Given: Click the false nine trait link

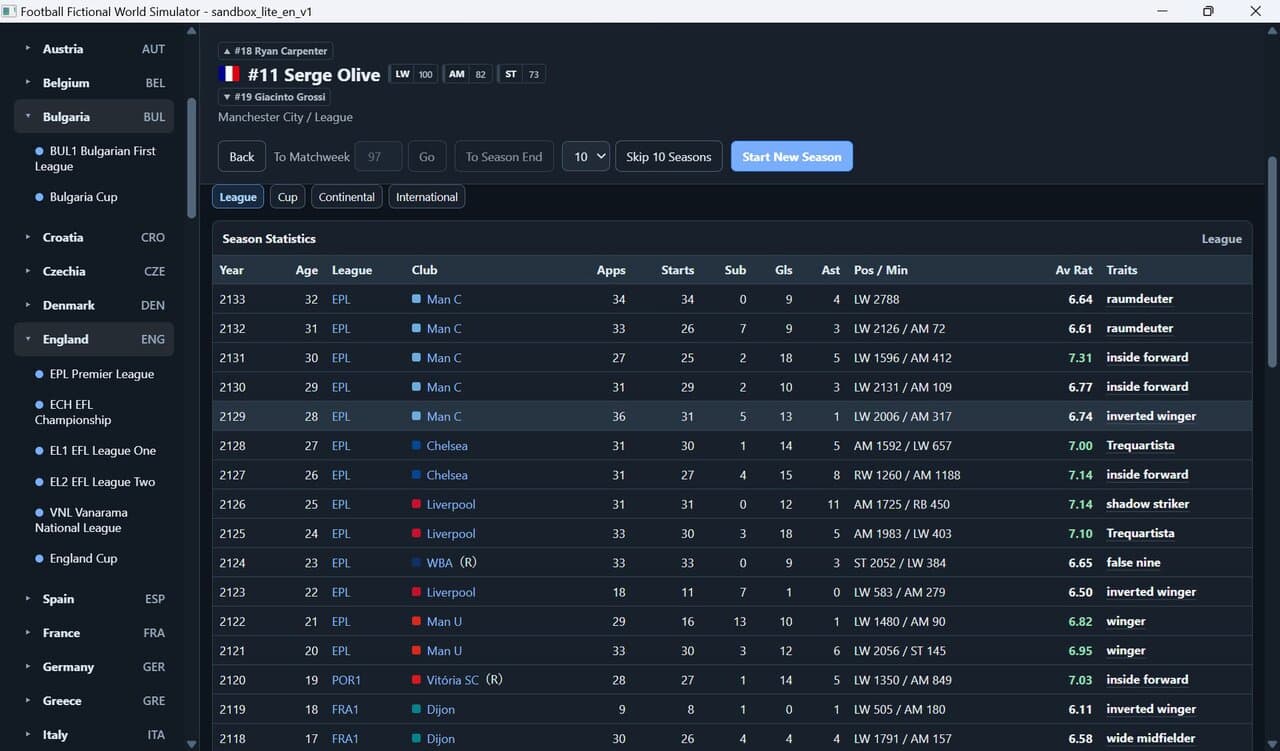Looking at the screenshot, I should coord(1133,563).
